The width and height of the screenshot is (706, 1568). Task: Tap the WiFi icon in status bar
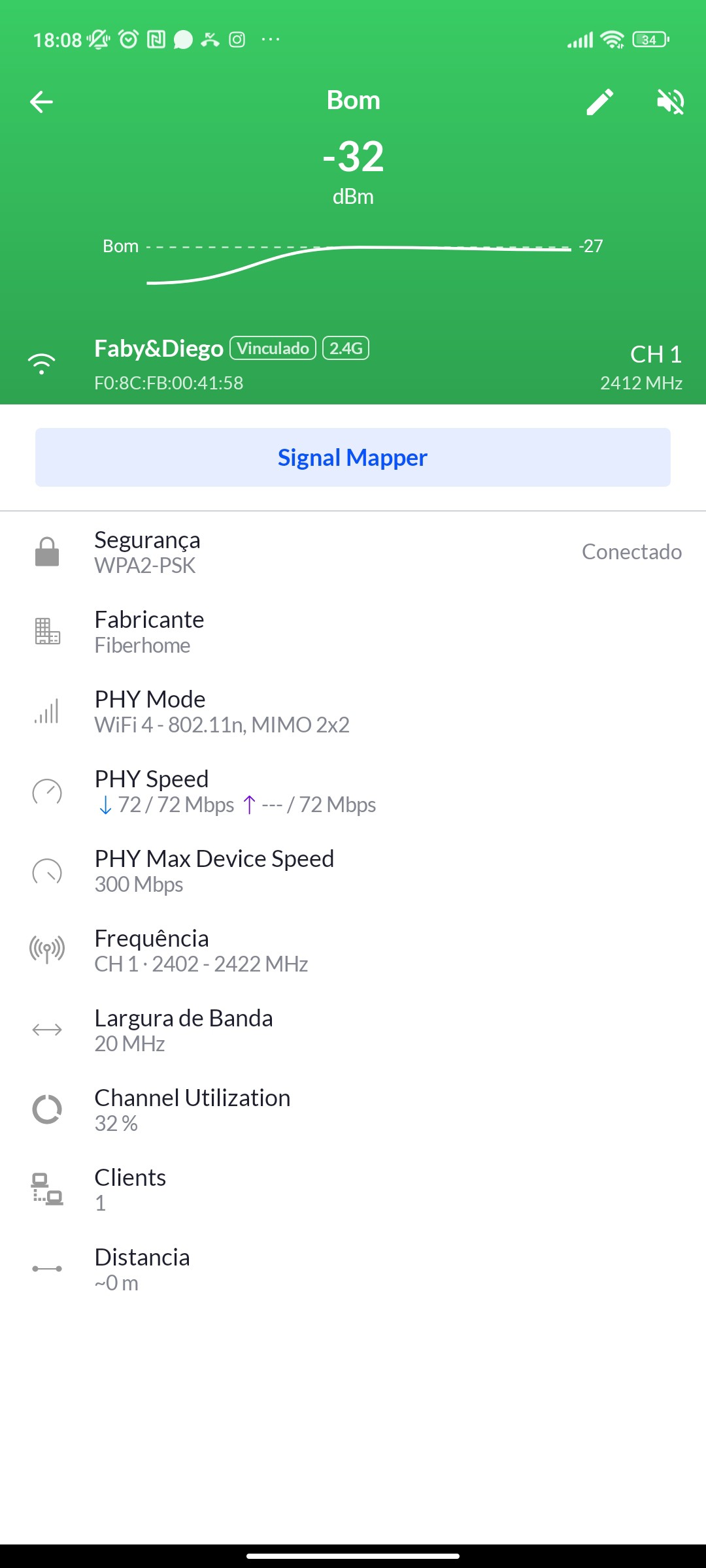[x=613, y=40]
